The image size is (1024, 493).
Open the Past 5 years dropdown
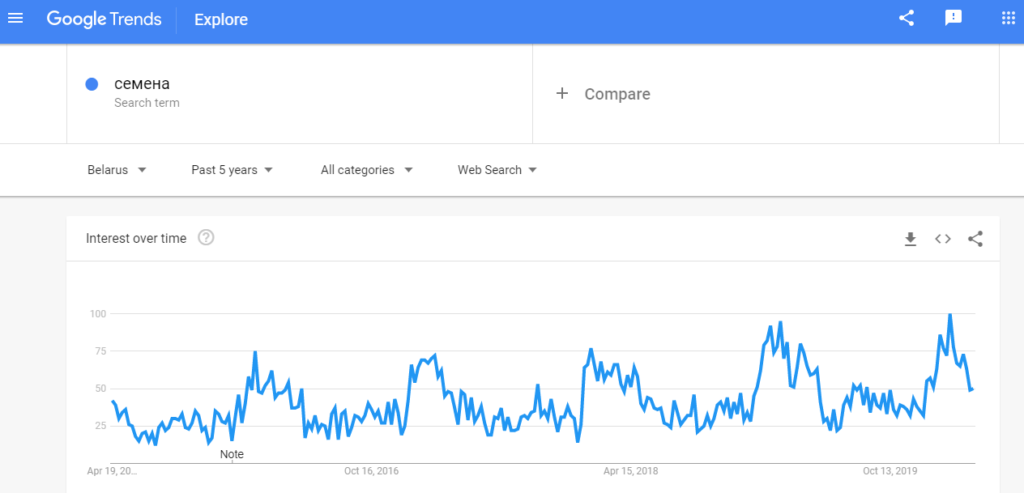pyautogui.click(x=232, y=170)
